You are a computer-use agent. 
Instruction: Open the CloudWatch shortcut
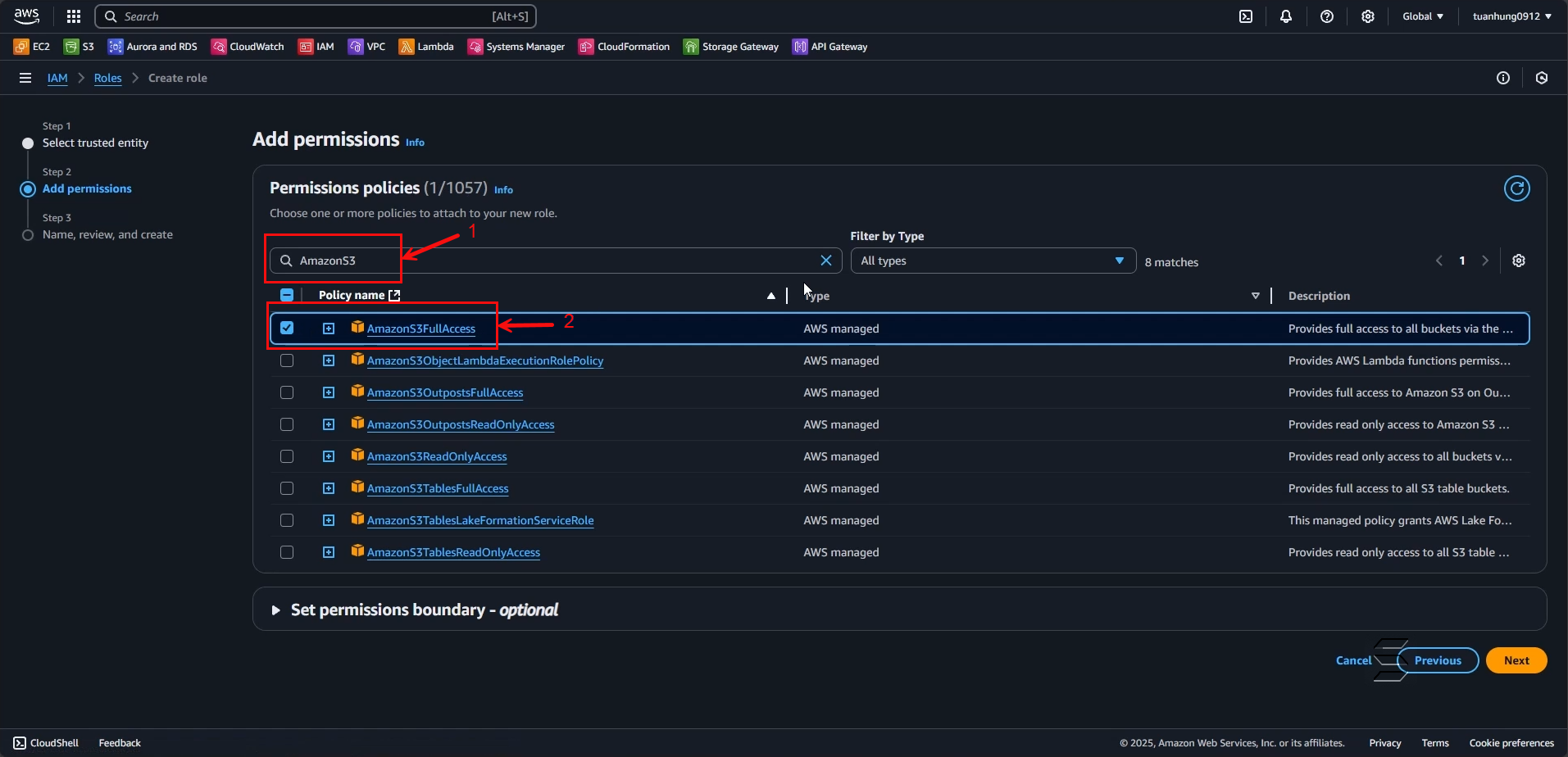click(248, 47)
